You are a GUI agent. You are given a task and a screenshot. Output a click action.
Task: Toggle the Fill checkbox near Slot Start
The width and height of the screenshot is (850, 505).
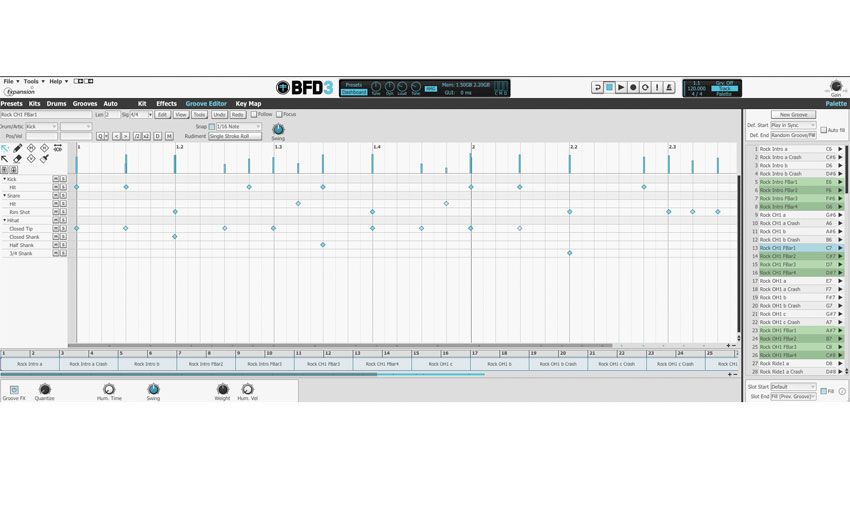point(824,391)
